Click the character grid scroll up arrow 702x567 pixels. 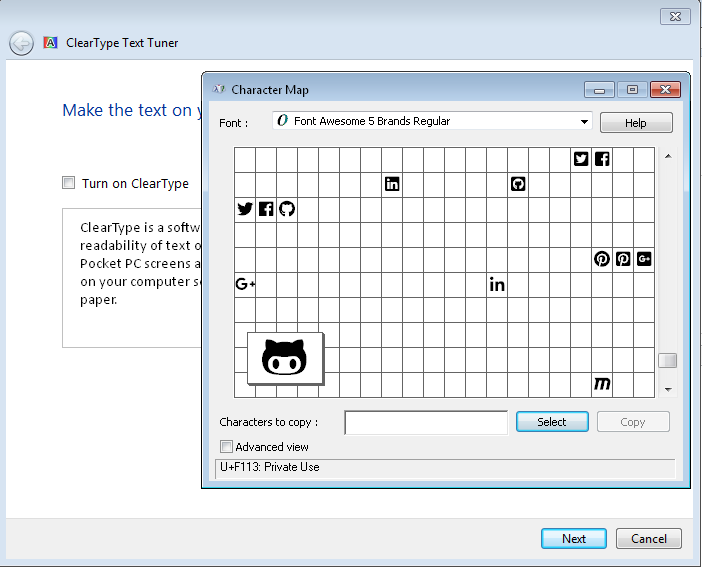[x=668, y=156]
